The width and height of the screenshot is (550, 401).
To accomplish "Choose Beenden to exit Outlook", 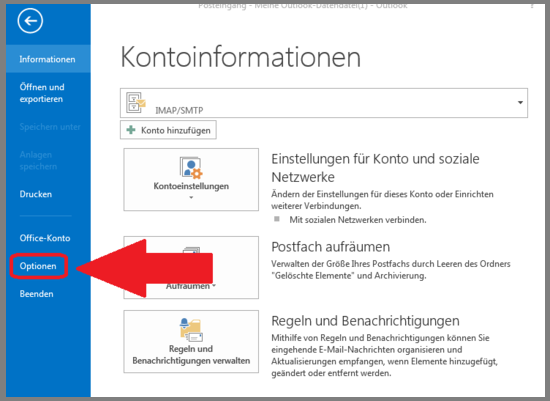I will pyautogui.click(x=36, y=294).
